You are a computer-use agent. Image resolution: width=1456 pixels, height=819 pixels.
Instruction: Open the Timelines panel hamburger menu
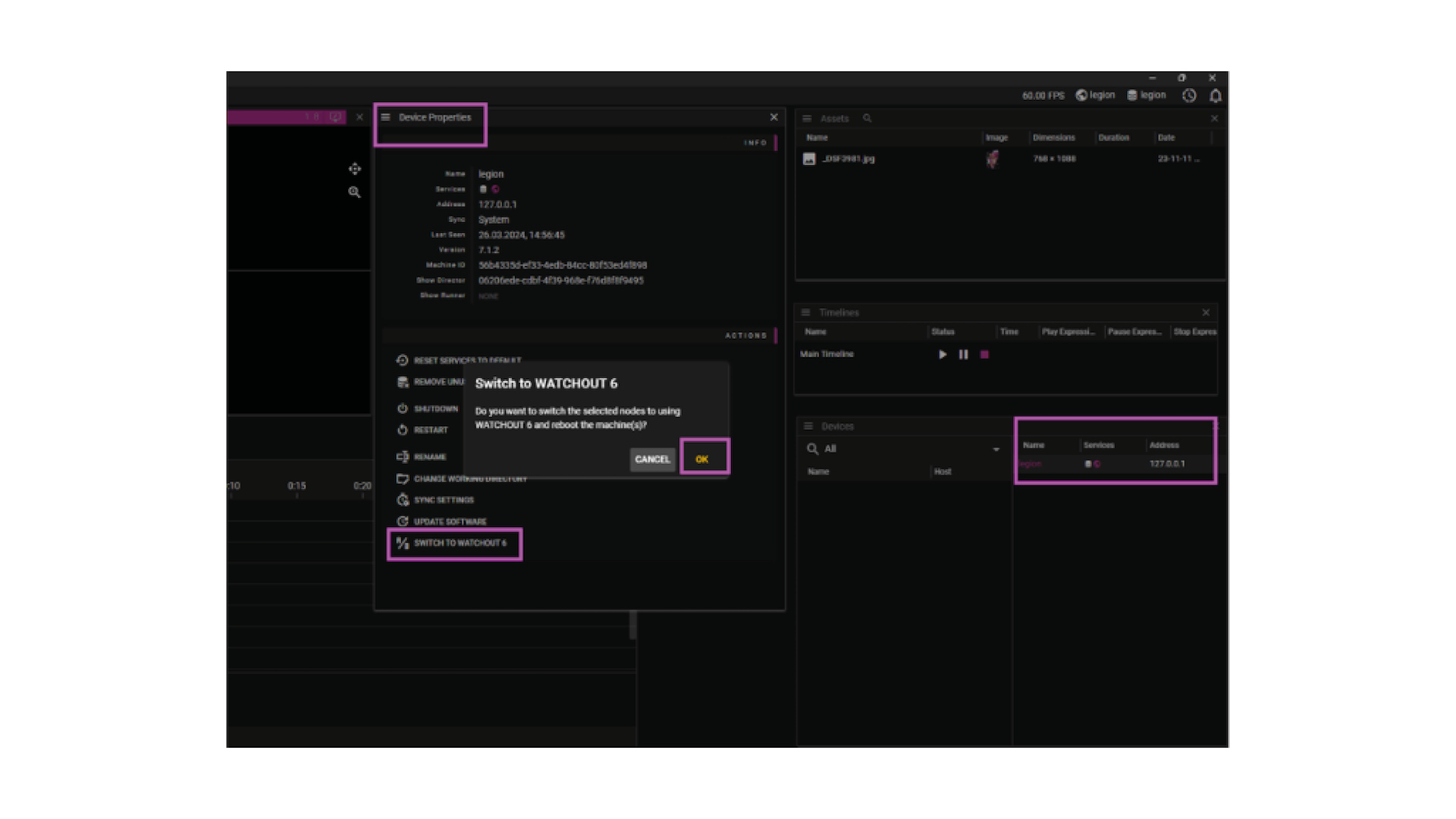pyautogui.click(x=806, y=312)
